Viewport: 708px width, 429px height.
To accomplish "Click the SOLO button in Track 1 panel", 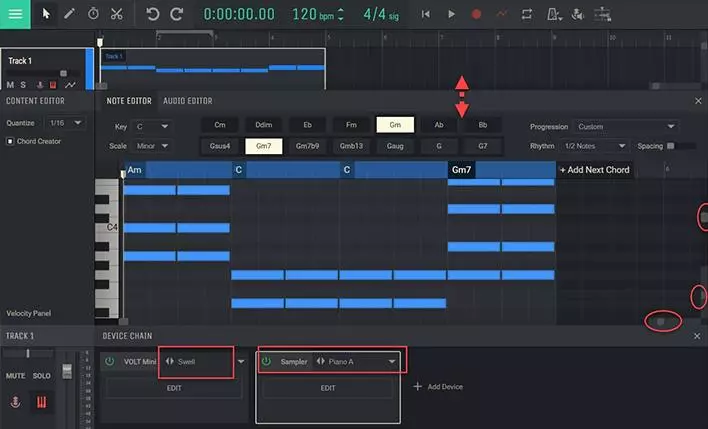I will (x=42, y=376).
